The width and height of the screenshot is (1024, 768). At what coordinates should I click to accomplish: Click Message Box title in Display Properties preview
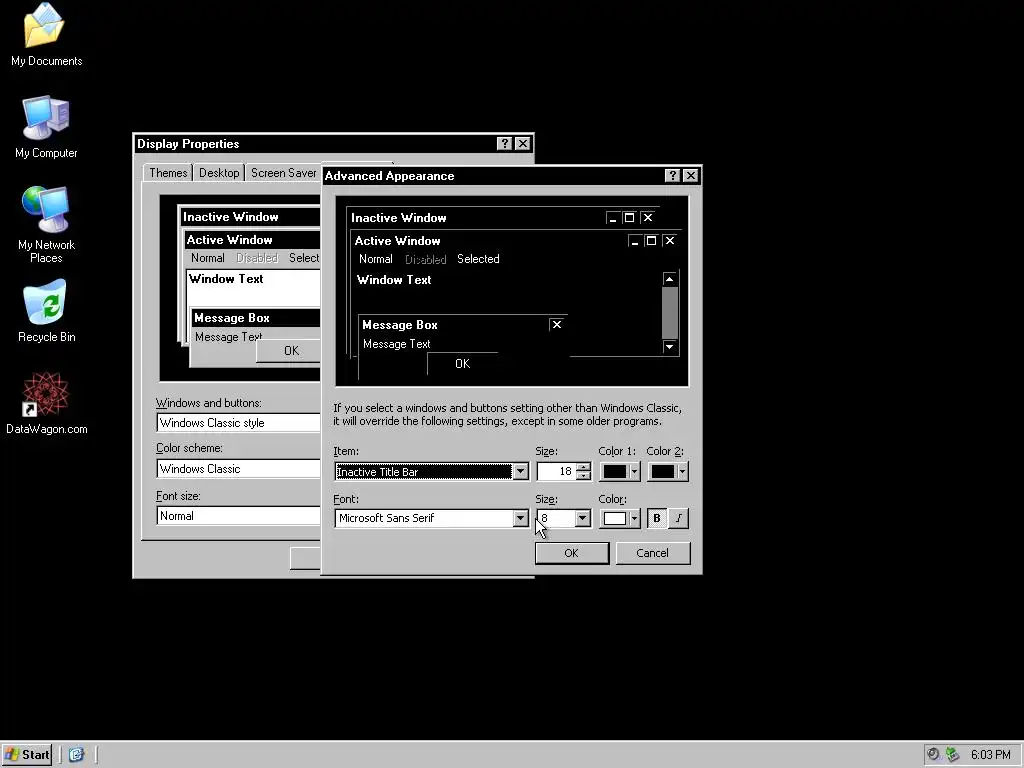coord(232,318)
